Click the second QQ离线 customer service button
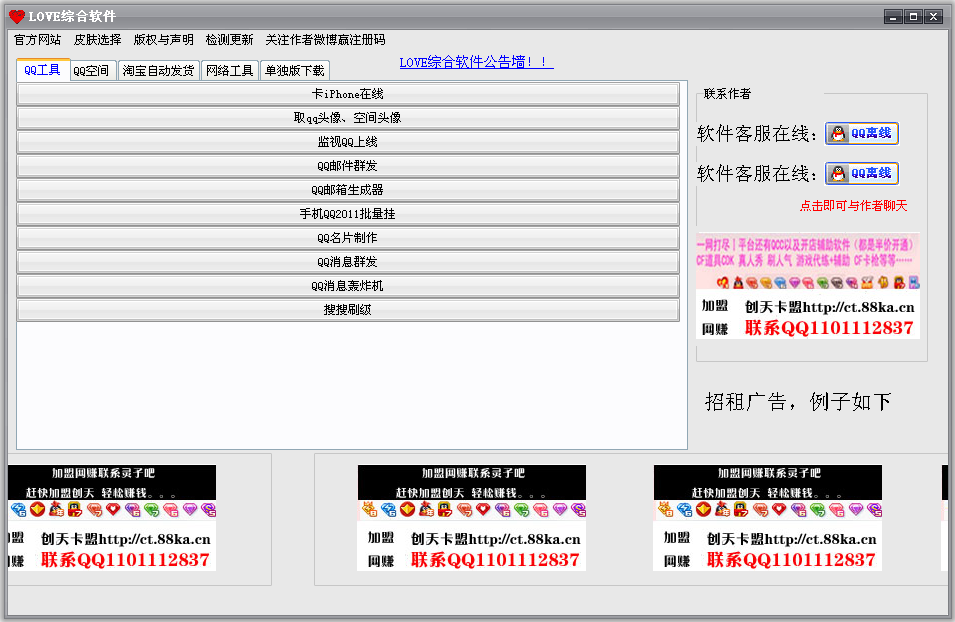Image resolution: width=955 pixels, height=622 pixels. click(x=862, y=174)
